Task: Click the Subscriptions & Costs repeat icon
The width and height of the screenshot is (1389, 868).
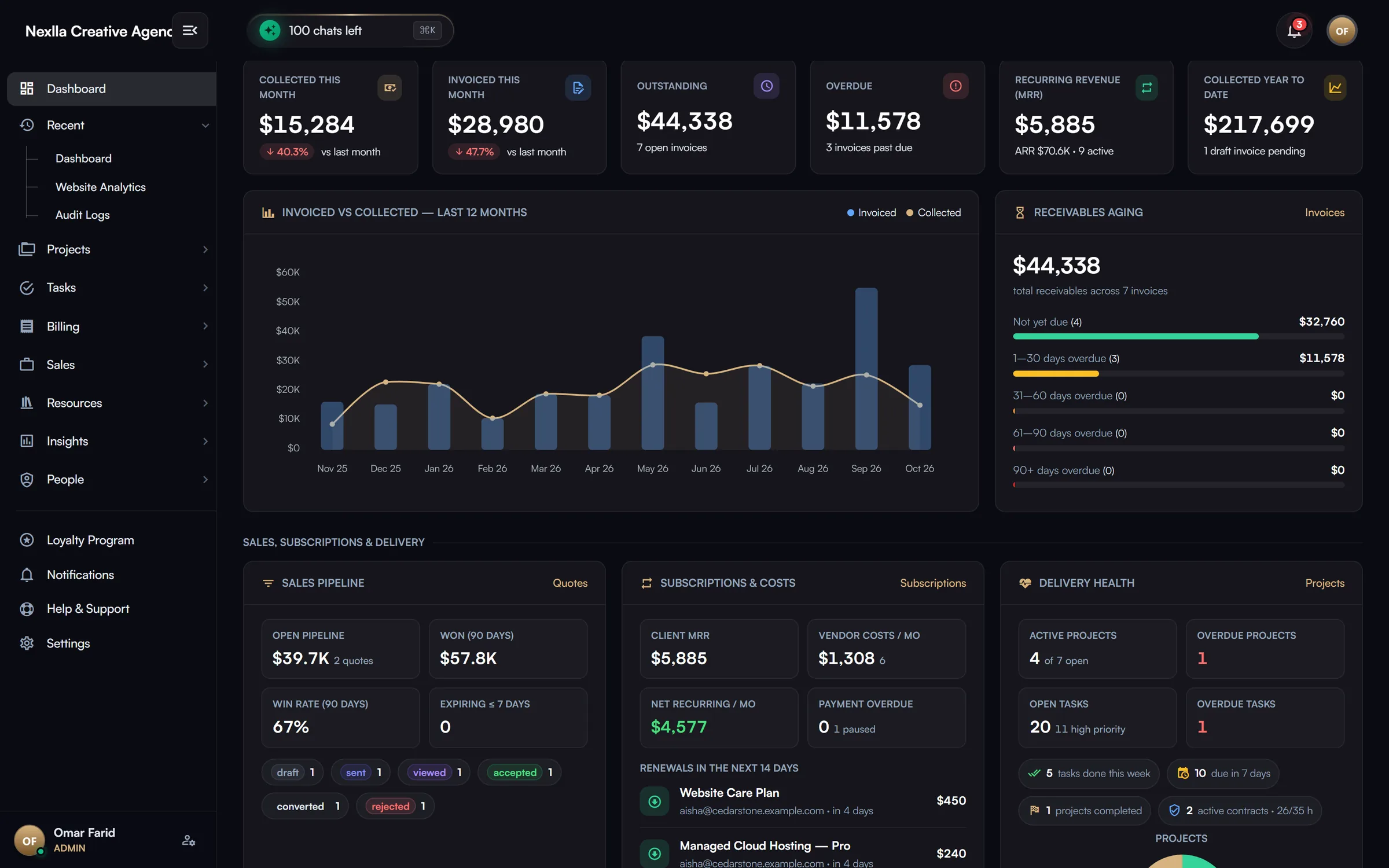Action: click(x=646, y=583)
